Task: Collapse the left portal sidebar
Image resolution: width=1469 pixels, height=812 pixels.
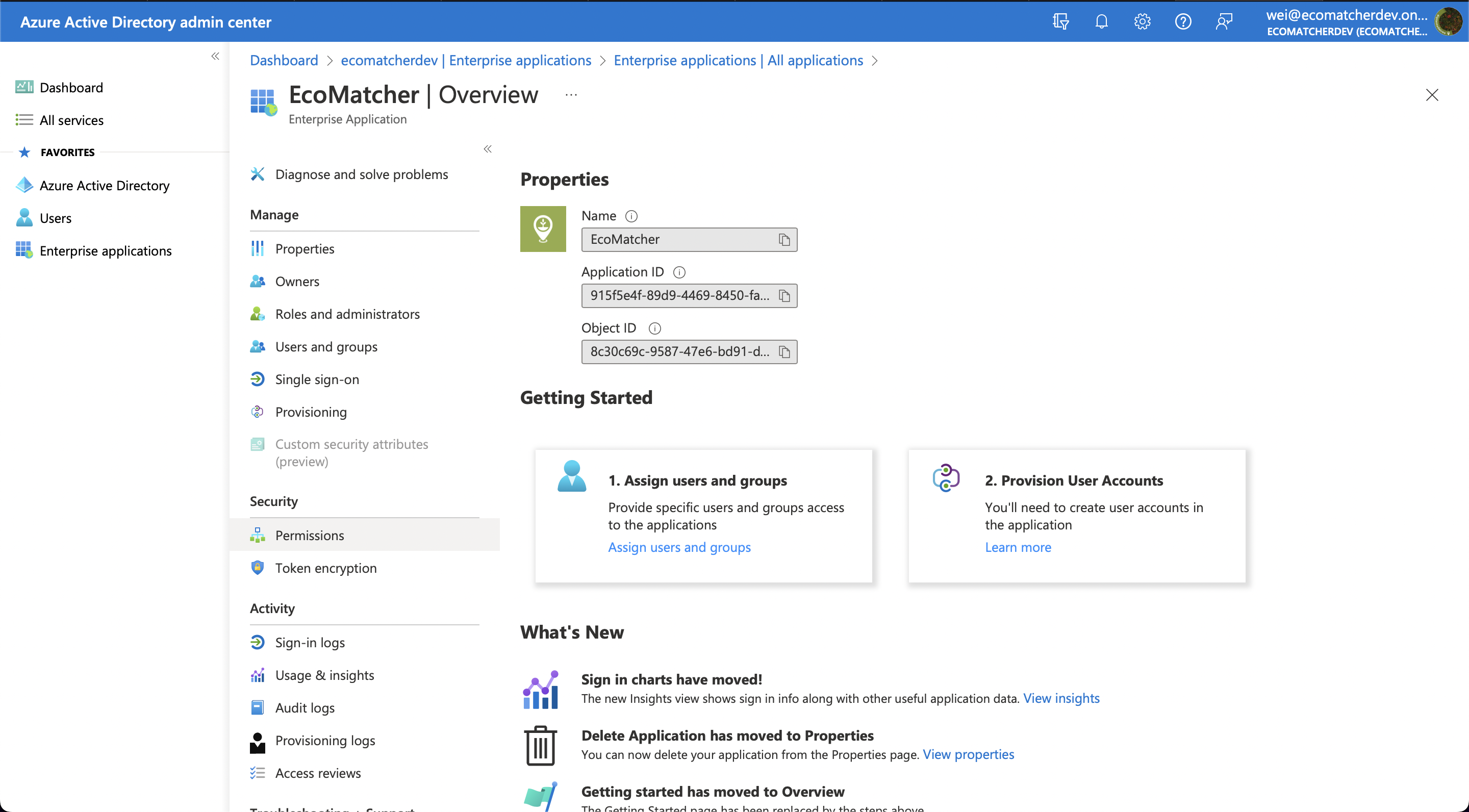Action: pyautogui.click(x=216, y=56)
